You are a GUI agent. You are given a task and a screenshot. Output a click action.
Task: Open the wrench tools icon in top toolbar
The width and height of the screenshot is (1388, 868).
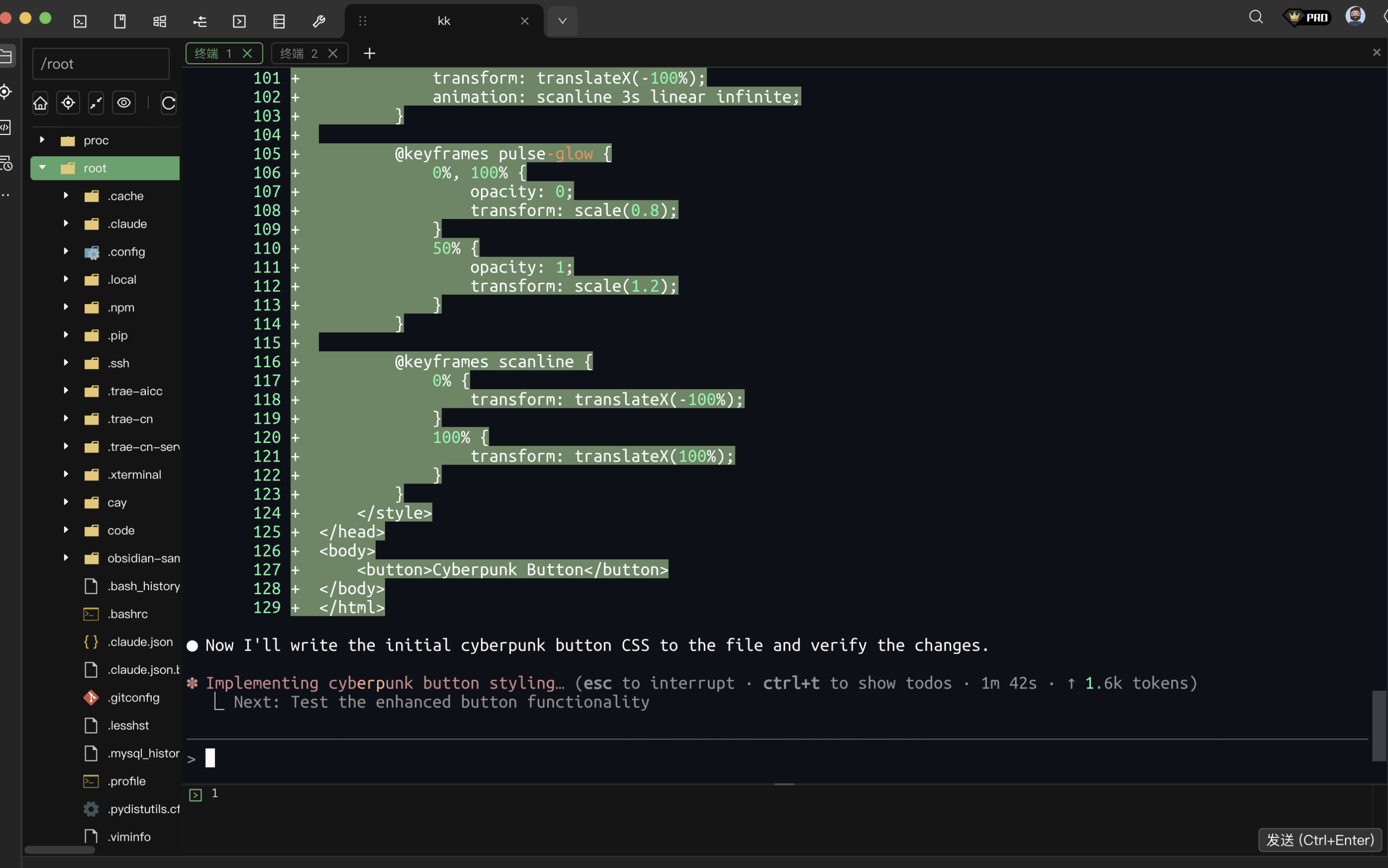(x=319, y=21)
